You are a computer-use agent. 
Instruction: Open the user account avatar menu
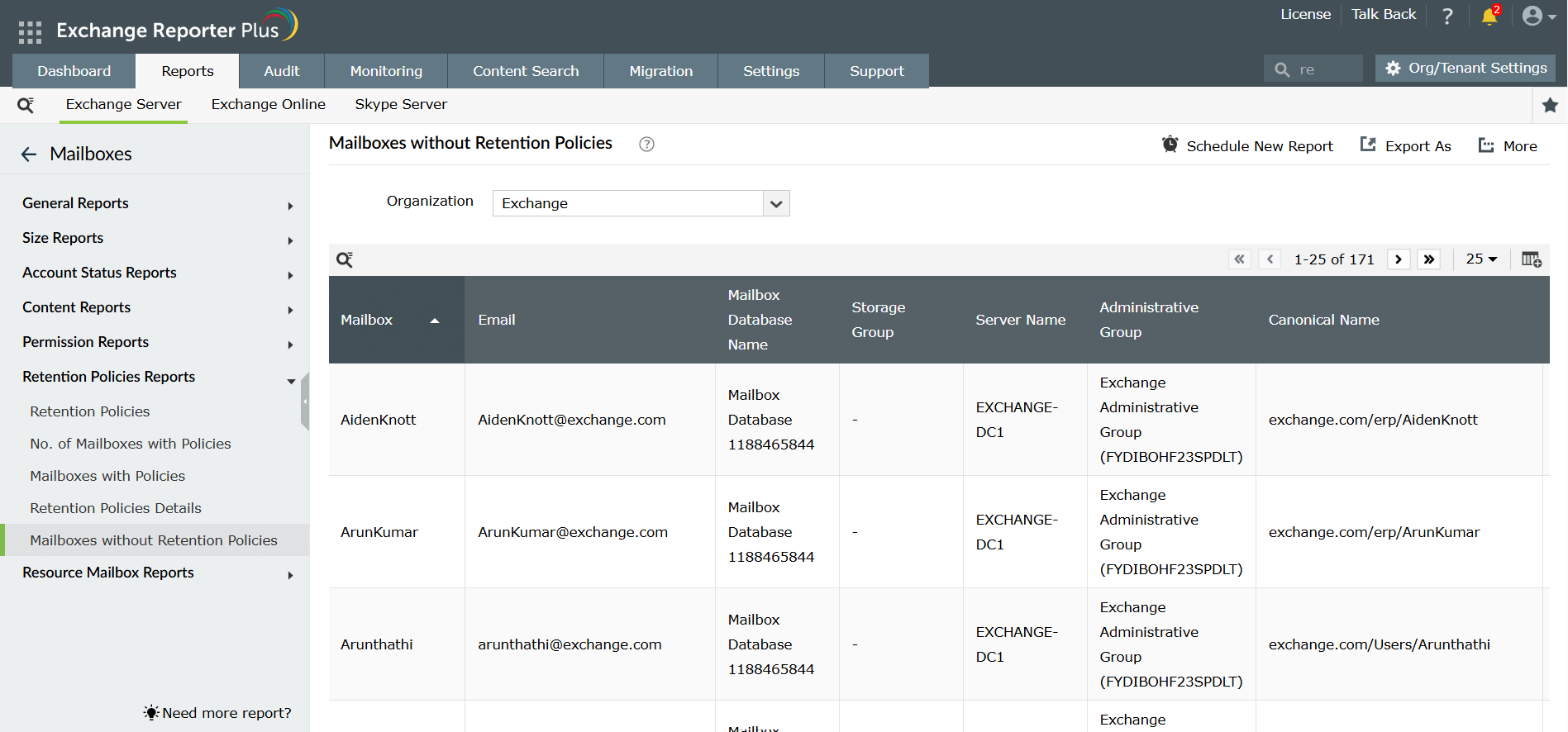1538,16
